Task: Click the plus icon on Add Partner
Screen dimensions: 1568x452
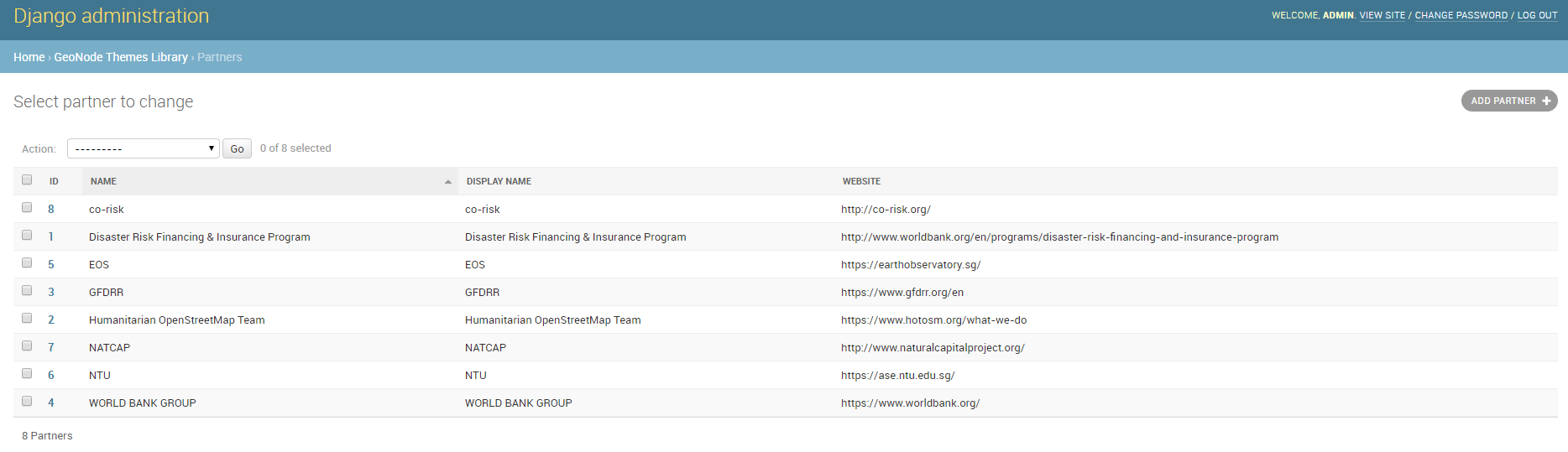Action: pyautogui.click(x=1546, y=101)
